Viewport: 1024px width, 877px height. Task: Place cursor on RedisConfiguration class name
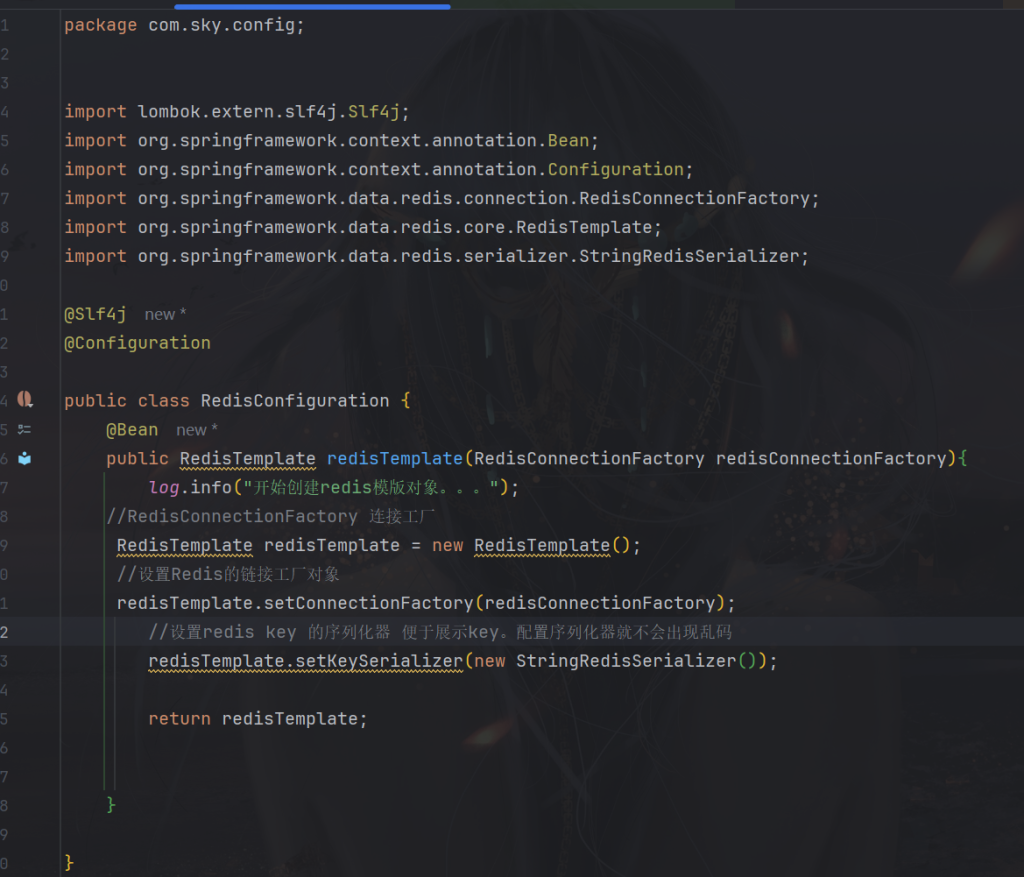(x=294, y=401)
